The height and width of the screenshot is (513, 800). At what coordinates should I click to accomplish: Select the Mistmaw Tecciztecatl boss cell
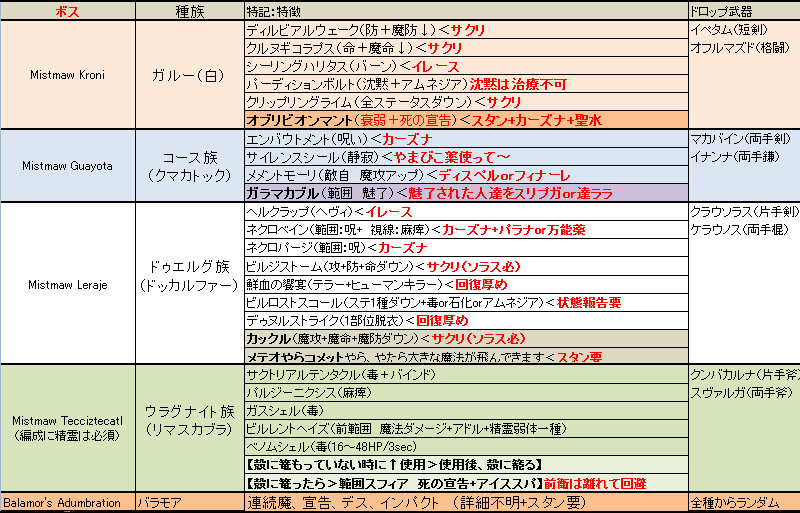[x=68, y=428]
